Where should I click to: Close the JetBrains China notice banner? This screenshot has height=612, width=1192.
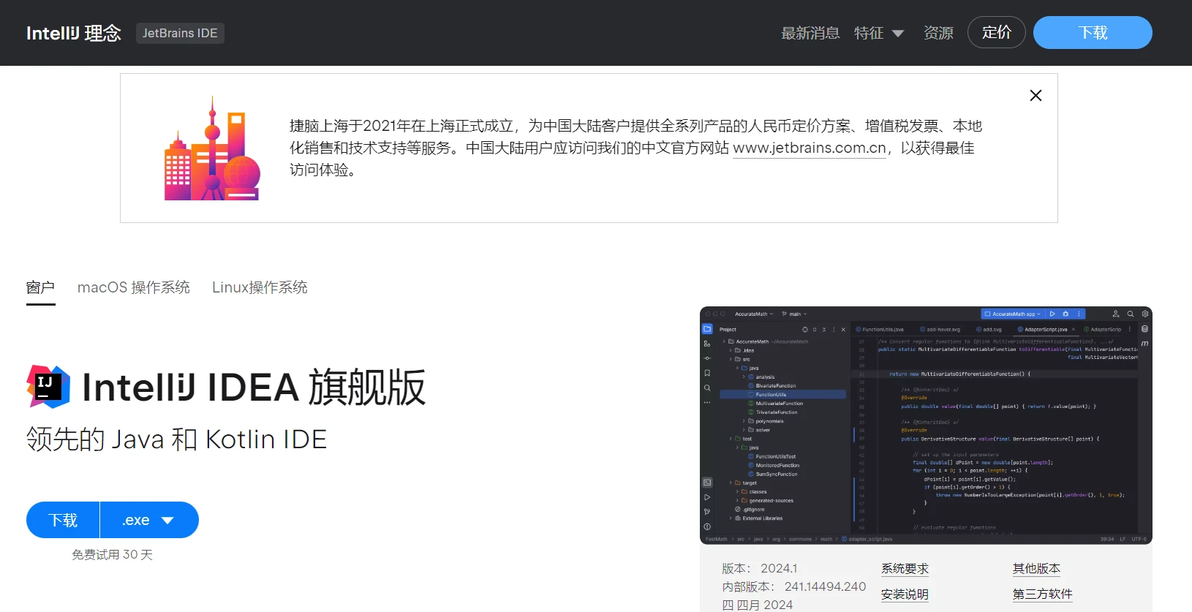[1035, 96]
